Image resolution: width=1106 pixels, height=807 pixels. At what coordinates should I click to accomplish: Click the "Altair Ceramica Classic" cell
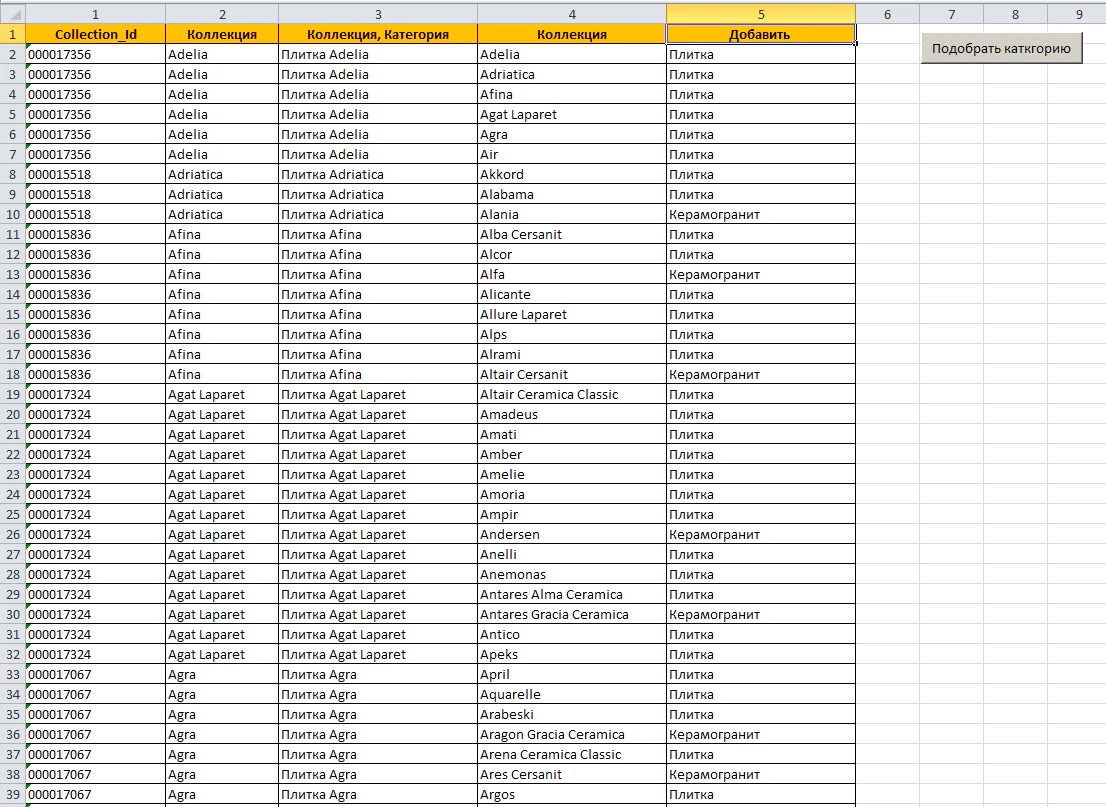572,394
